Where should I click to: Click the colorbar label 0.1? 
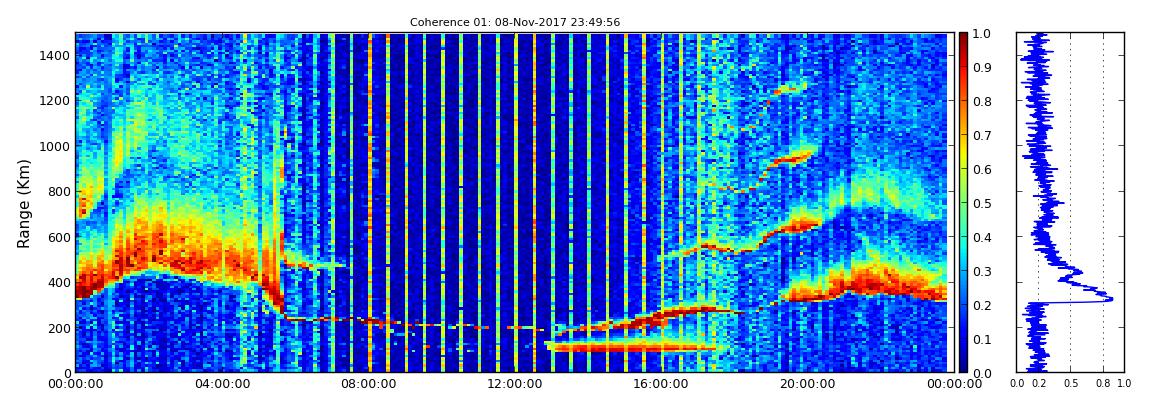pyautogui.click(x=984, y=339)
